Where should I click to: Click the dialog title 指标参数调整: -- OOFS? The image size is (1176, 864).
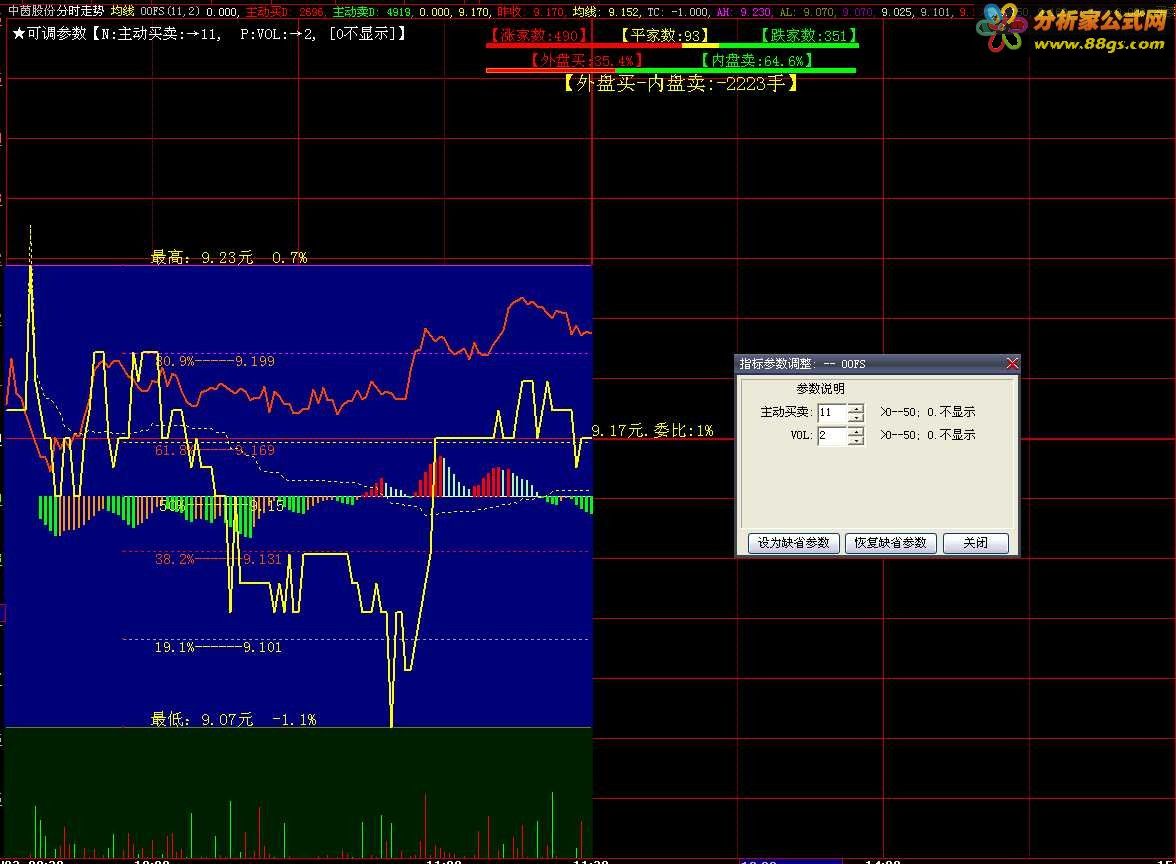click(x=802, y=364)
